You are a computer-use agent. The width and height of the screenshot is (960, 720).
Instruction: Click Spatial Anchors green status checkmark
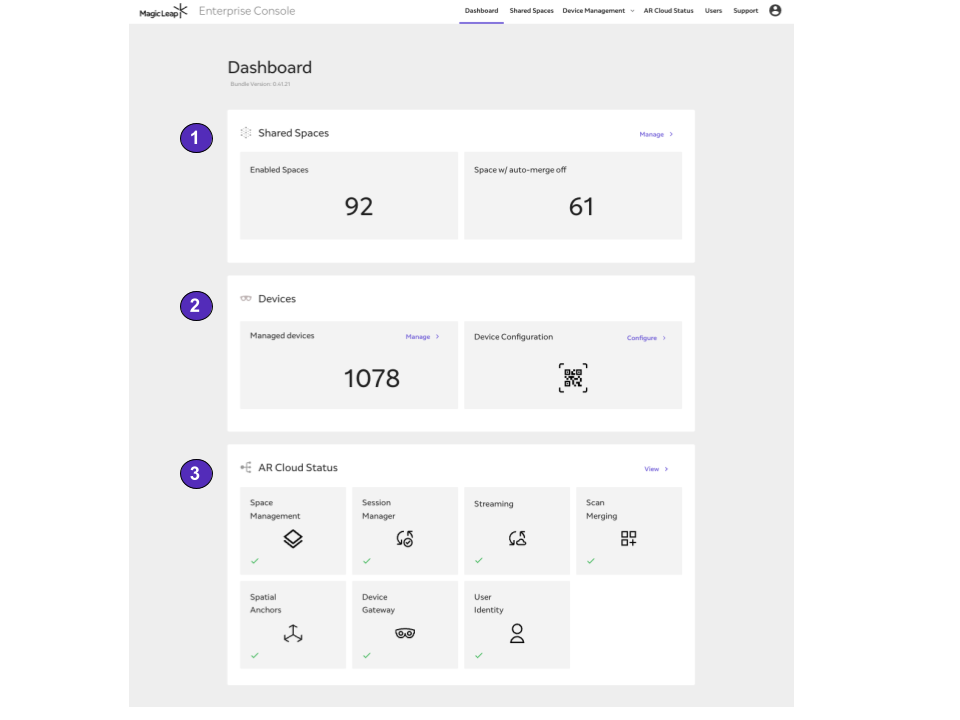255,655
